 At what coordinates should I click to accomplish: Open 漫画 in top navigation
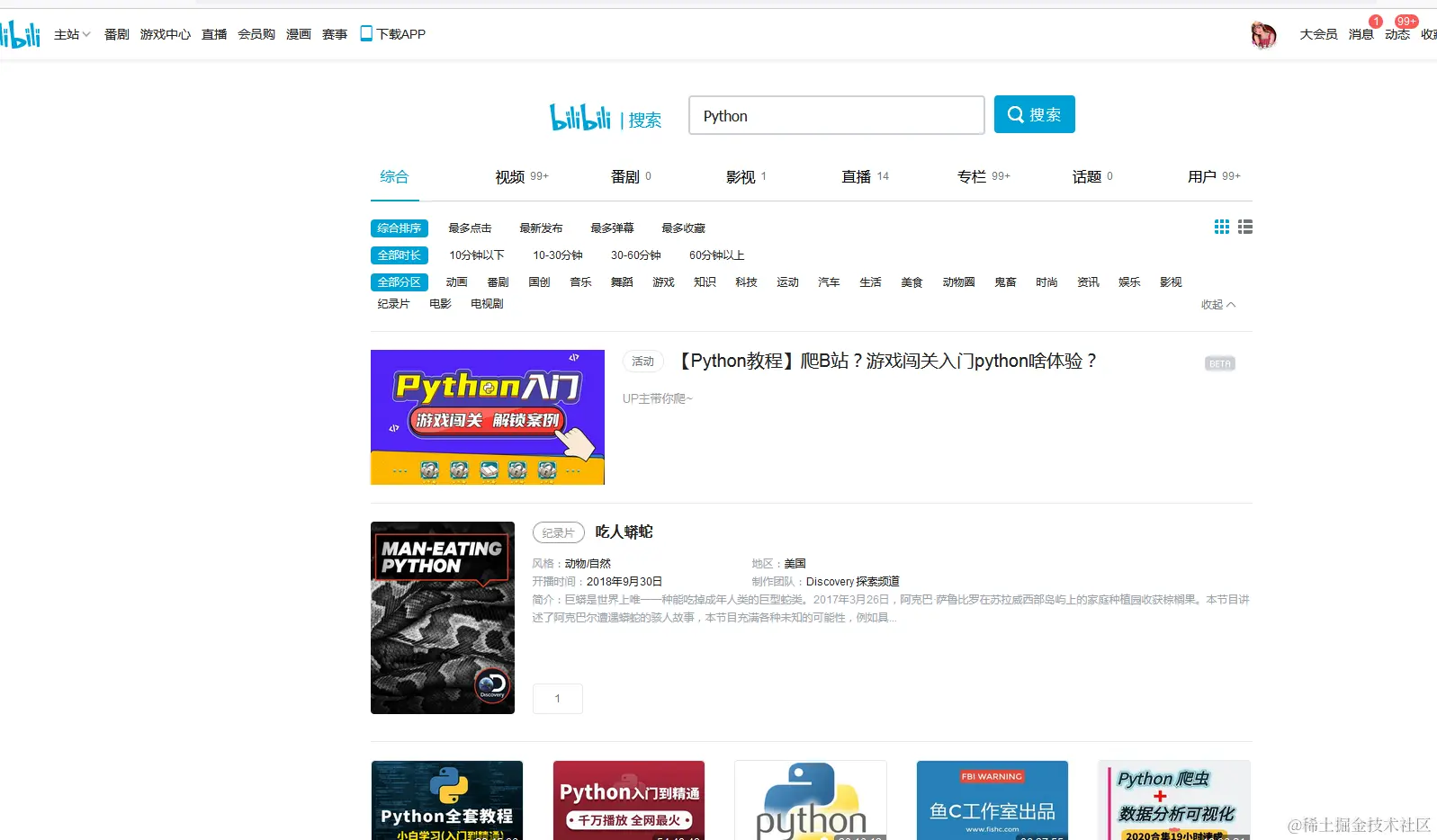click(299, 34)
